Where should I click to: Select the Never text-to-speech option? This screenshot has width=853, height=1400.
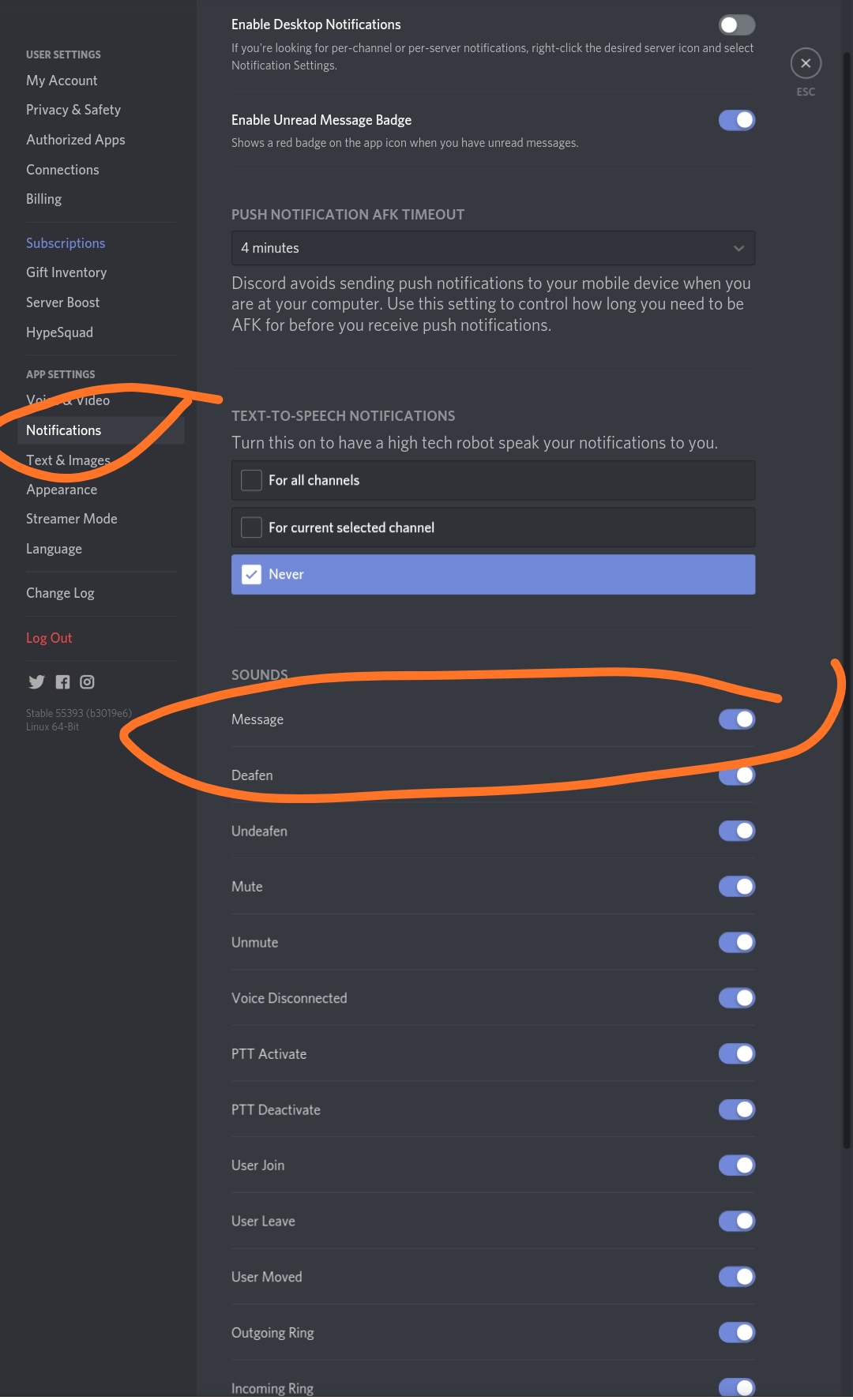point(251,575)
